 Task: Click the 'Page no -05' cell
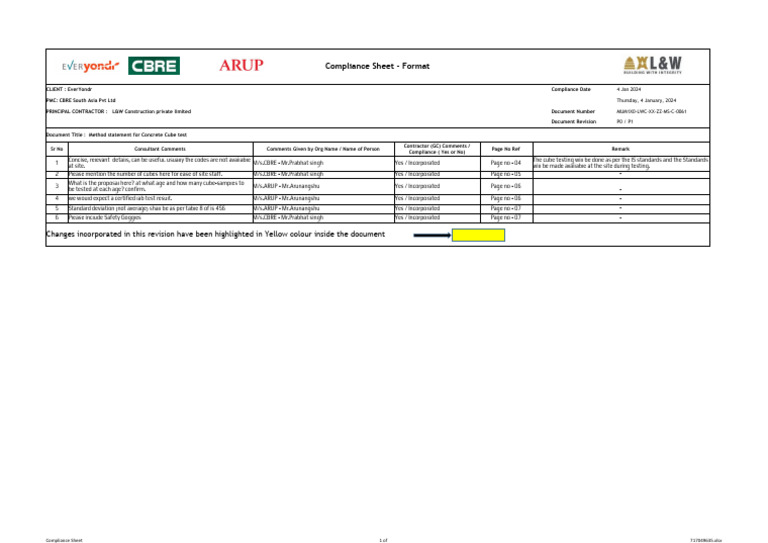click(x=506, y=174)
